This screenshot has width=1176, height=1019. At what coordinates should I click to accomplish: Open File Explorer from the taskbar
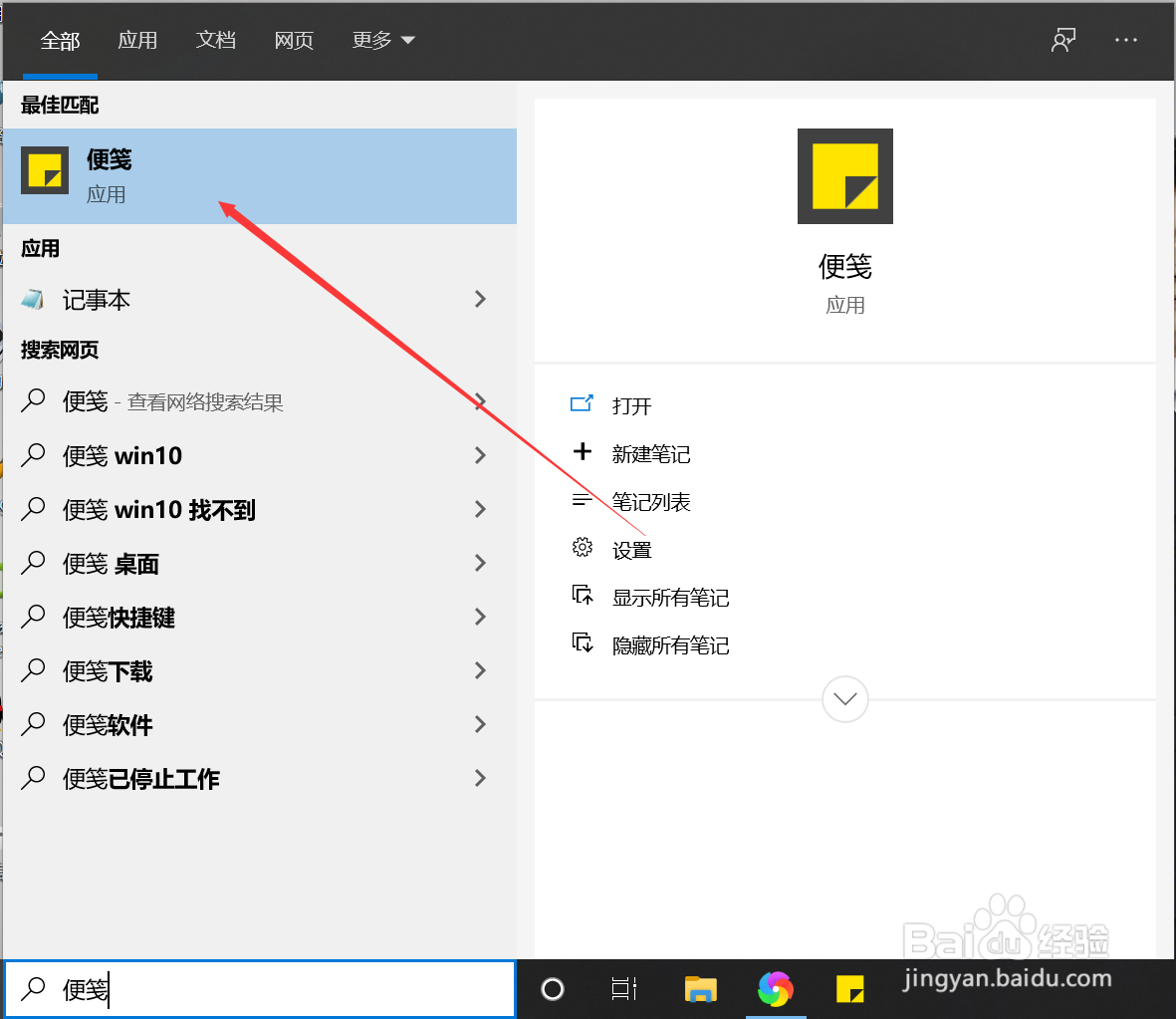[700, 989]
